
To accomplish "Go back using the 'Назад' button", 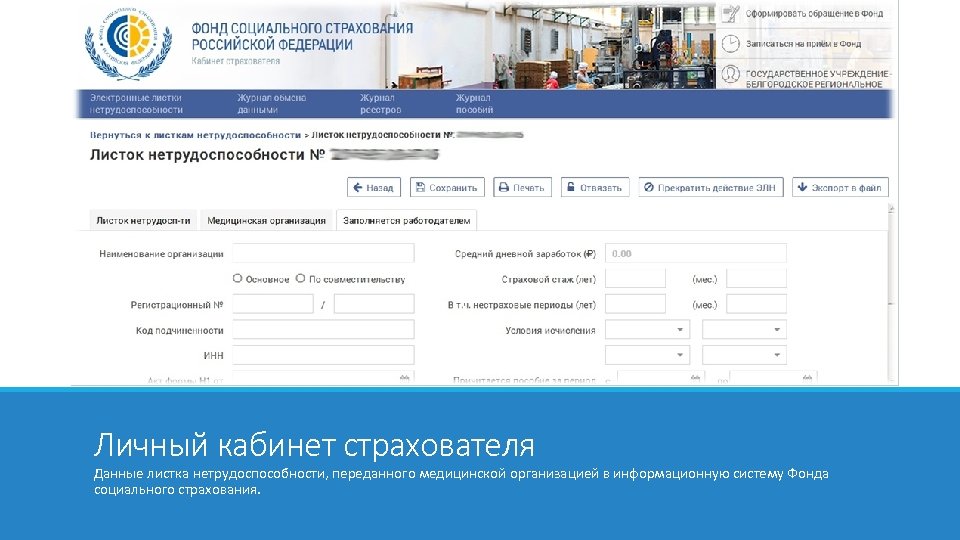I will tap(374, 187).
